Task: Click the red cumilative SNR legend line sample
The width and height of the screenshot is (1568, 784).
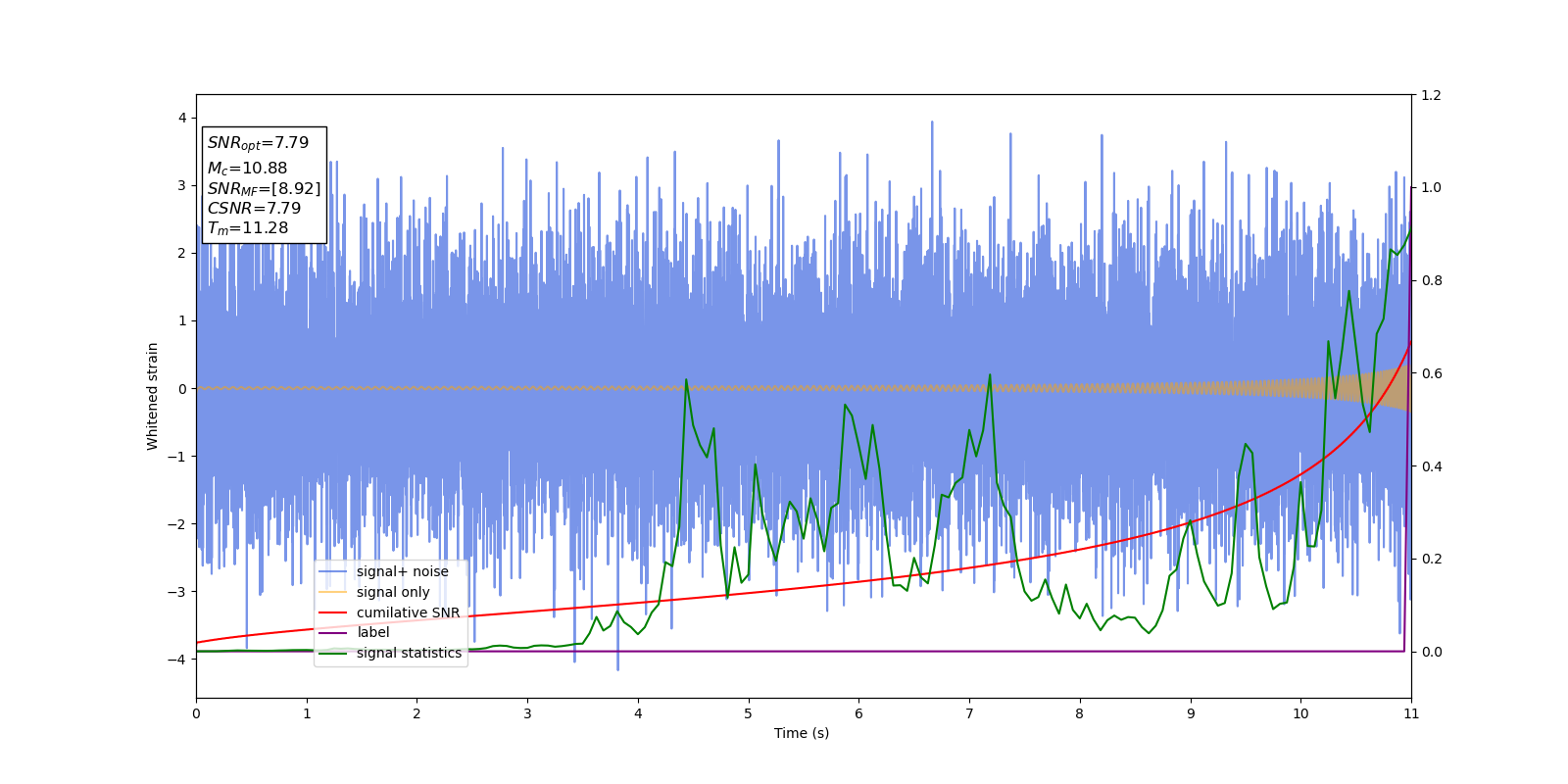Action: coord(333,612)
